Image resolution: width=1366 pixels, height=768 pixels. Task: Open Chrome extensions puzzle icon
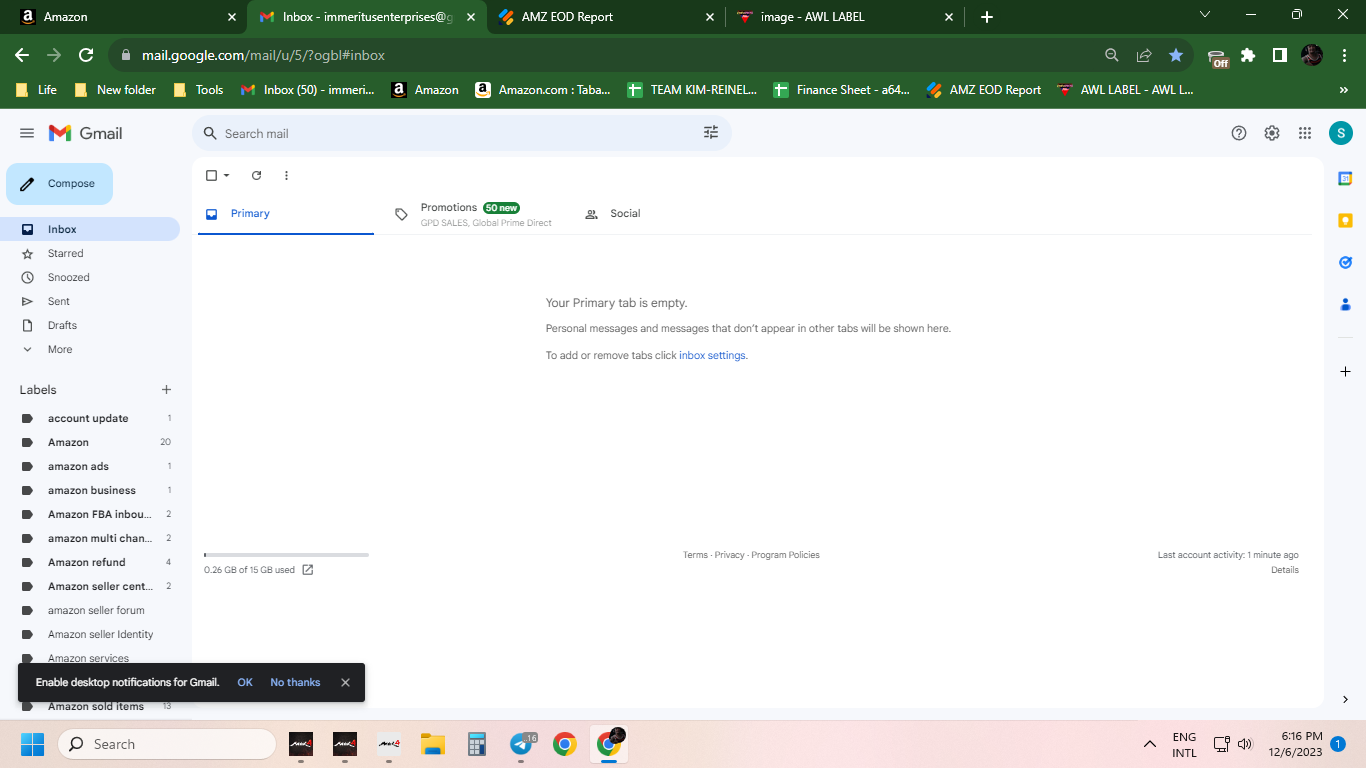click(1248, 55)
